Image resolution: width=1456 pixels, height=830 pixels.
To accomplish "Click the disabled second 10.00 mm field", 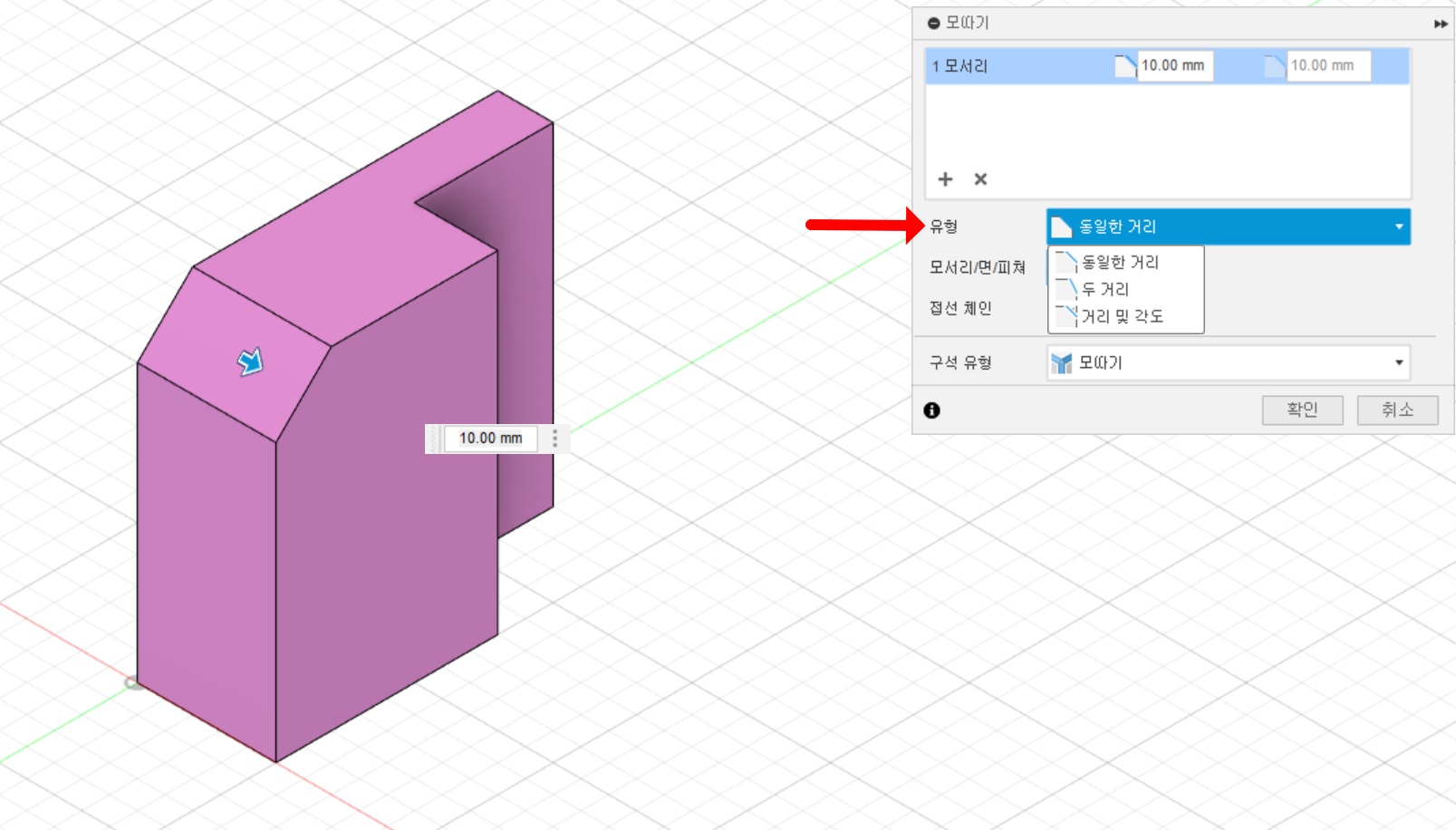I will coord(1328,65).
